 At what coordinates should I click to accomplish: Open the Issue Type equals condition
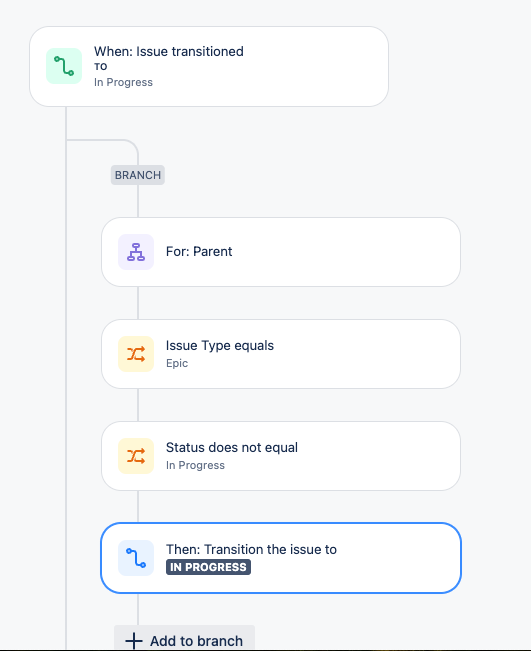click(x=281, y=354)
